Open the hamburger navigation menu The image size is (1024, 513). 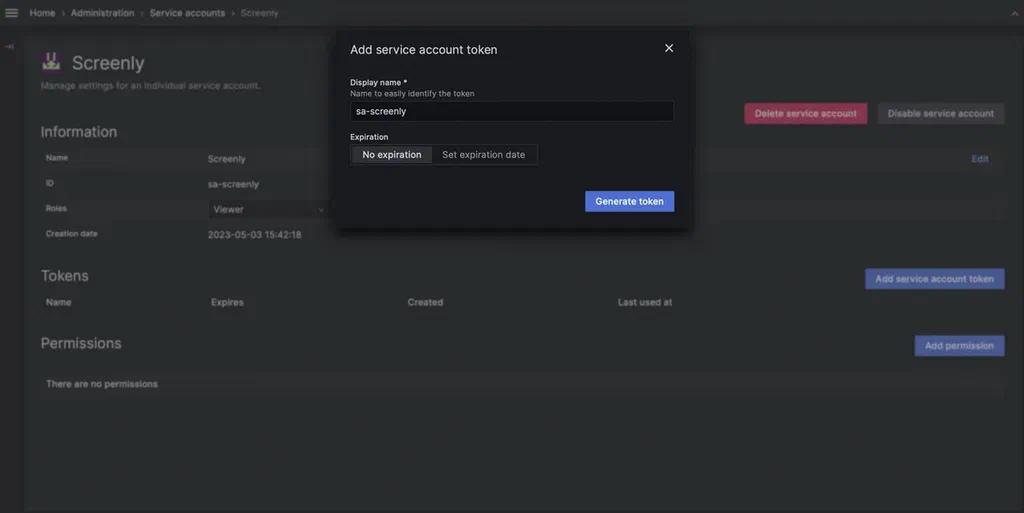click(x=11, y=12)
